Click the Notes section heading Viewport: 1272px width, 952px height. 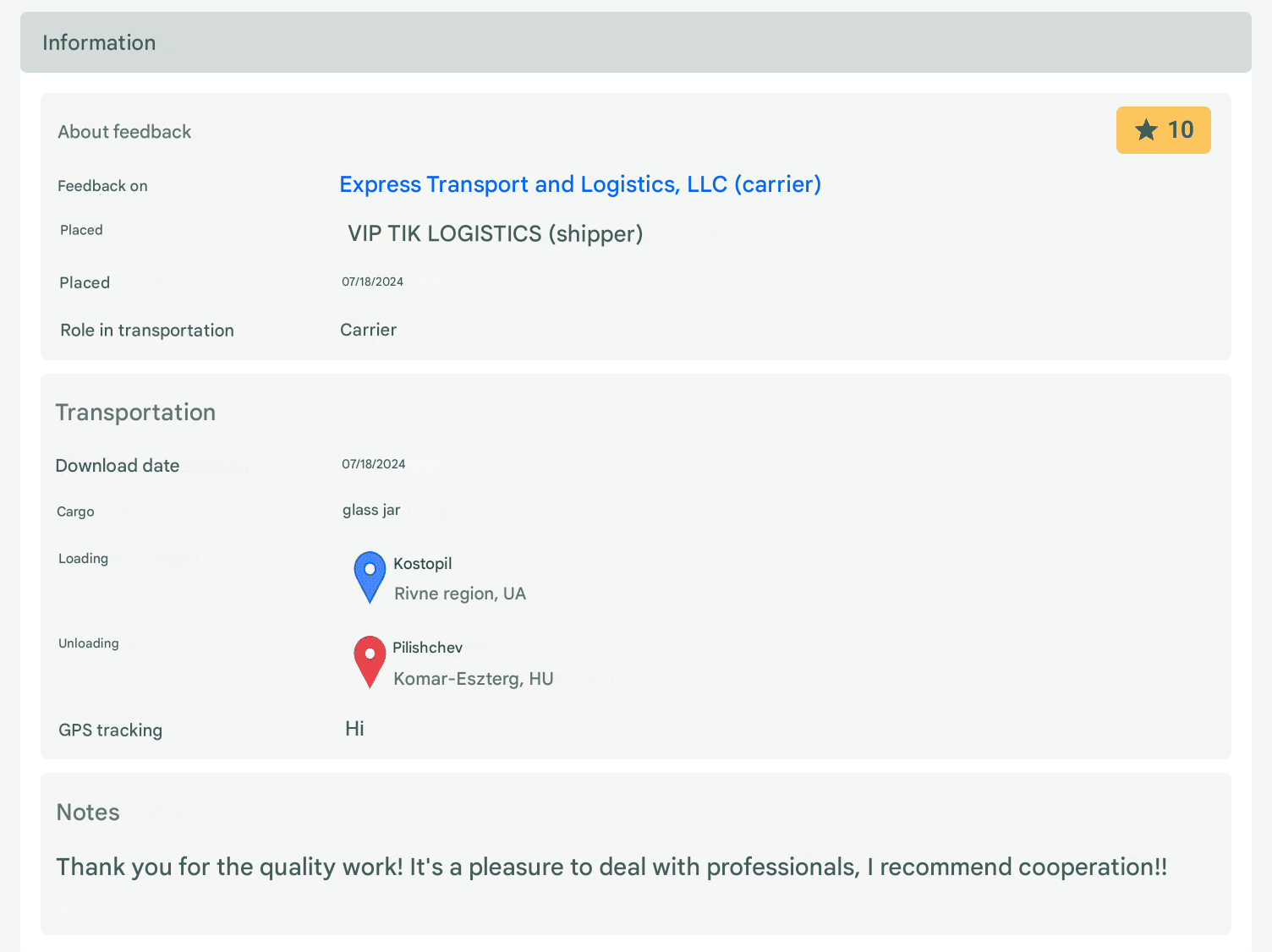[x=88, y=812]
